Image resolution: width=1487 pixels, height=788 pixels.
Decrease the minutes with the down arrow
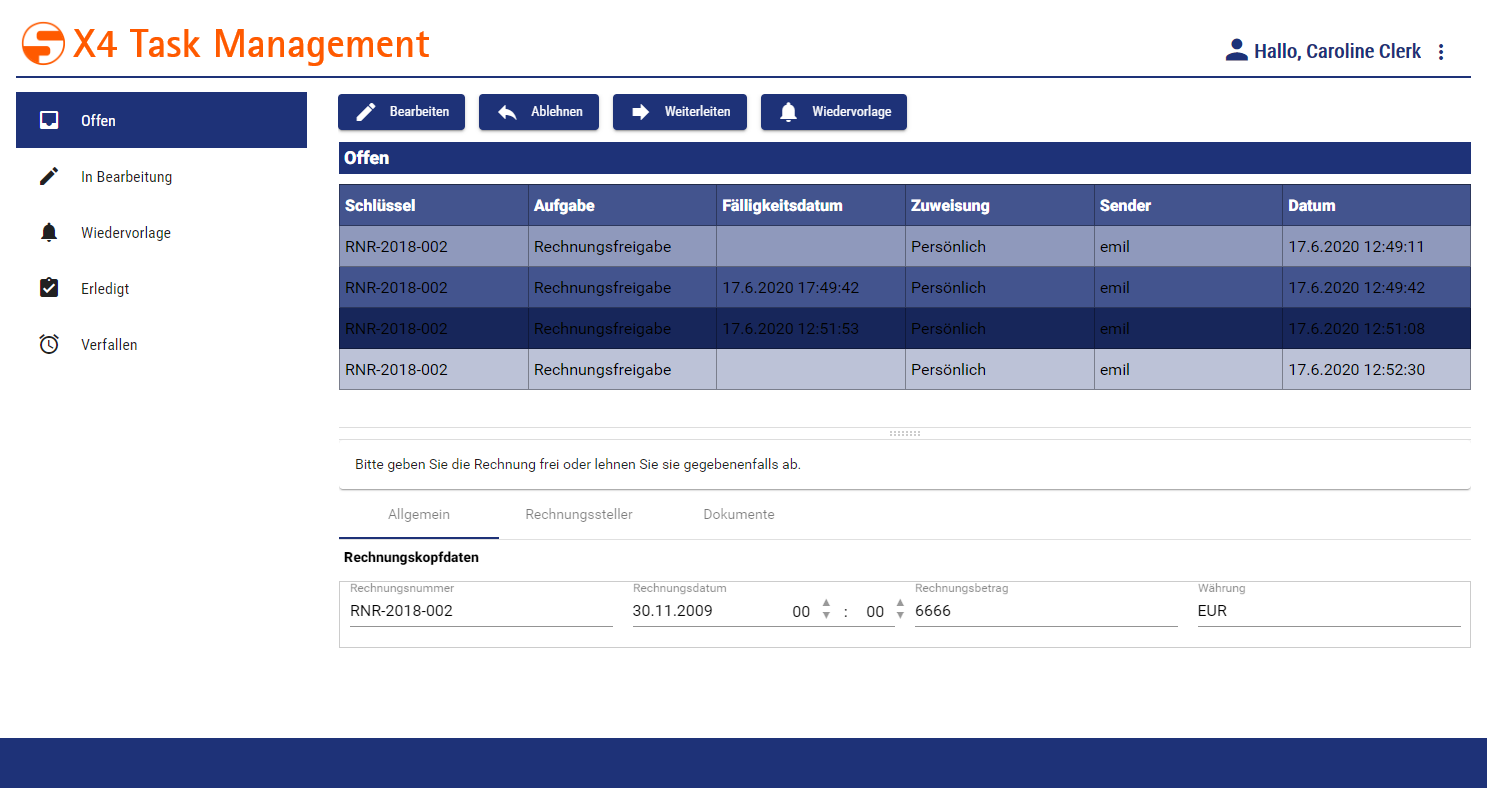pos(900,616)
